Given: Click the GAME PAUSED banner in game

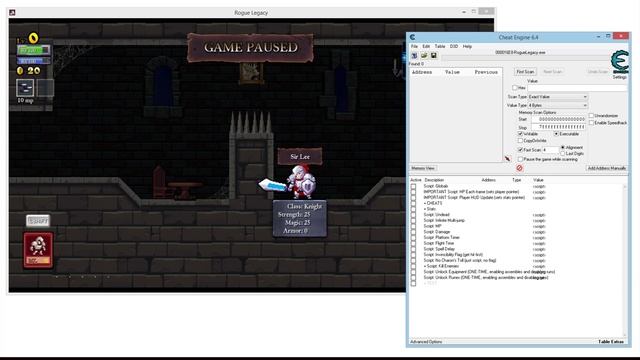Looking at the screenshot, I should click(251, 48).
